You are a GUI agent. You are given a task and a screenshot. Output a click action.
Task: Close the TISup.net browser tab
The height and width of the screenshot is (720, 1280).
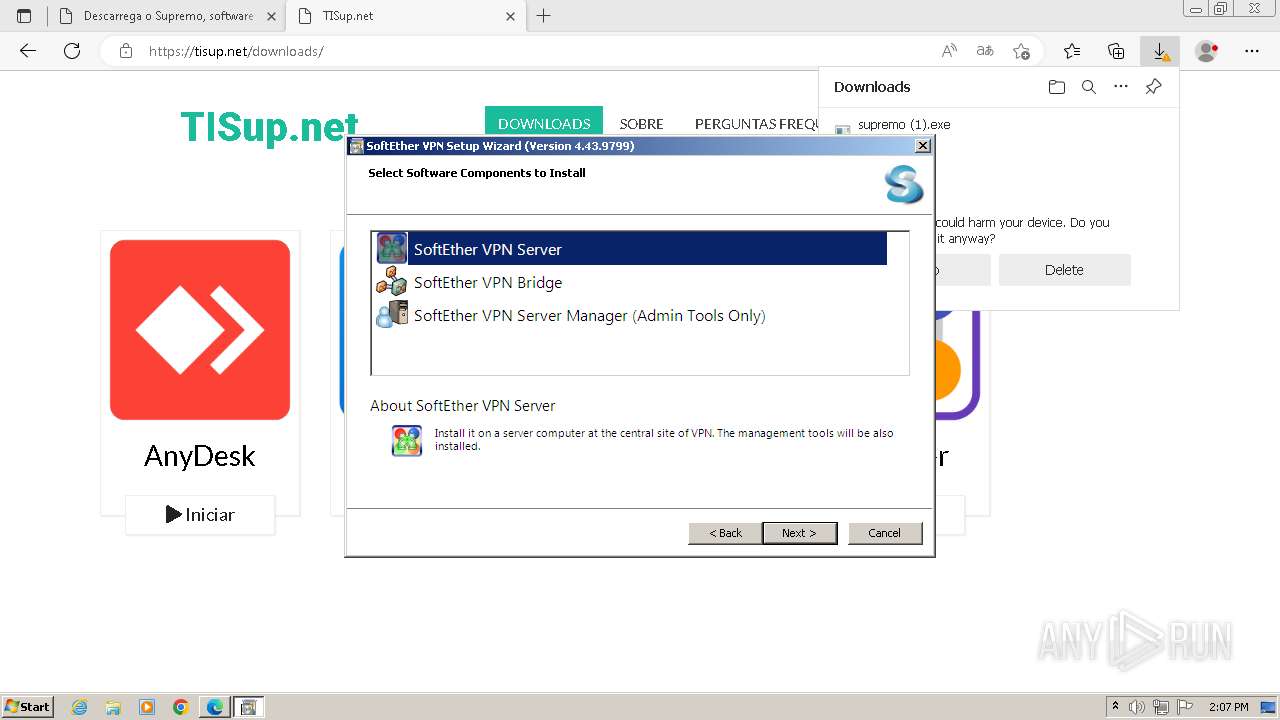[x=510, y=16]
